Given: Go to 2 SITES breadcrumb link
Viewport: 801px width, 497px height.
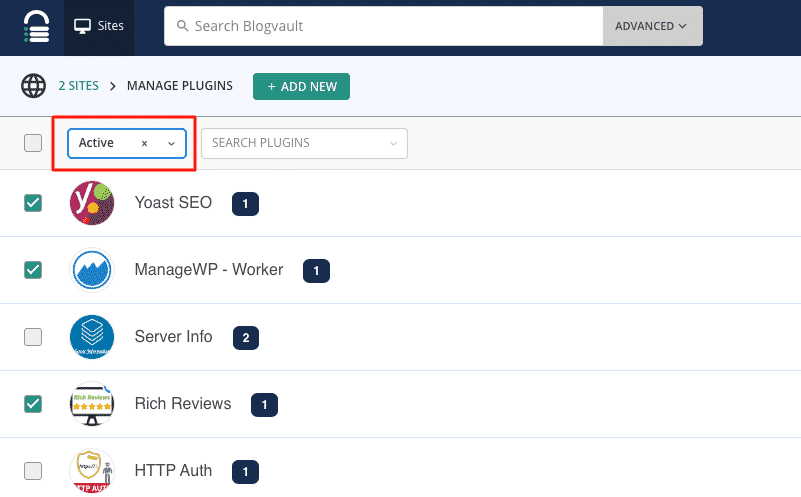Looking at the screenshot, I should point(79,86).
